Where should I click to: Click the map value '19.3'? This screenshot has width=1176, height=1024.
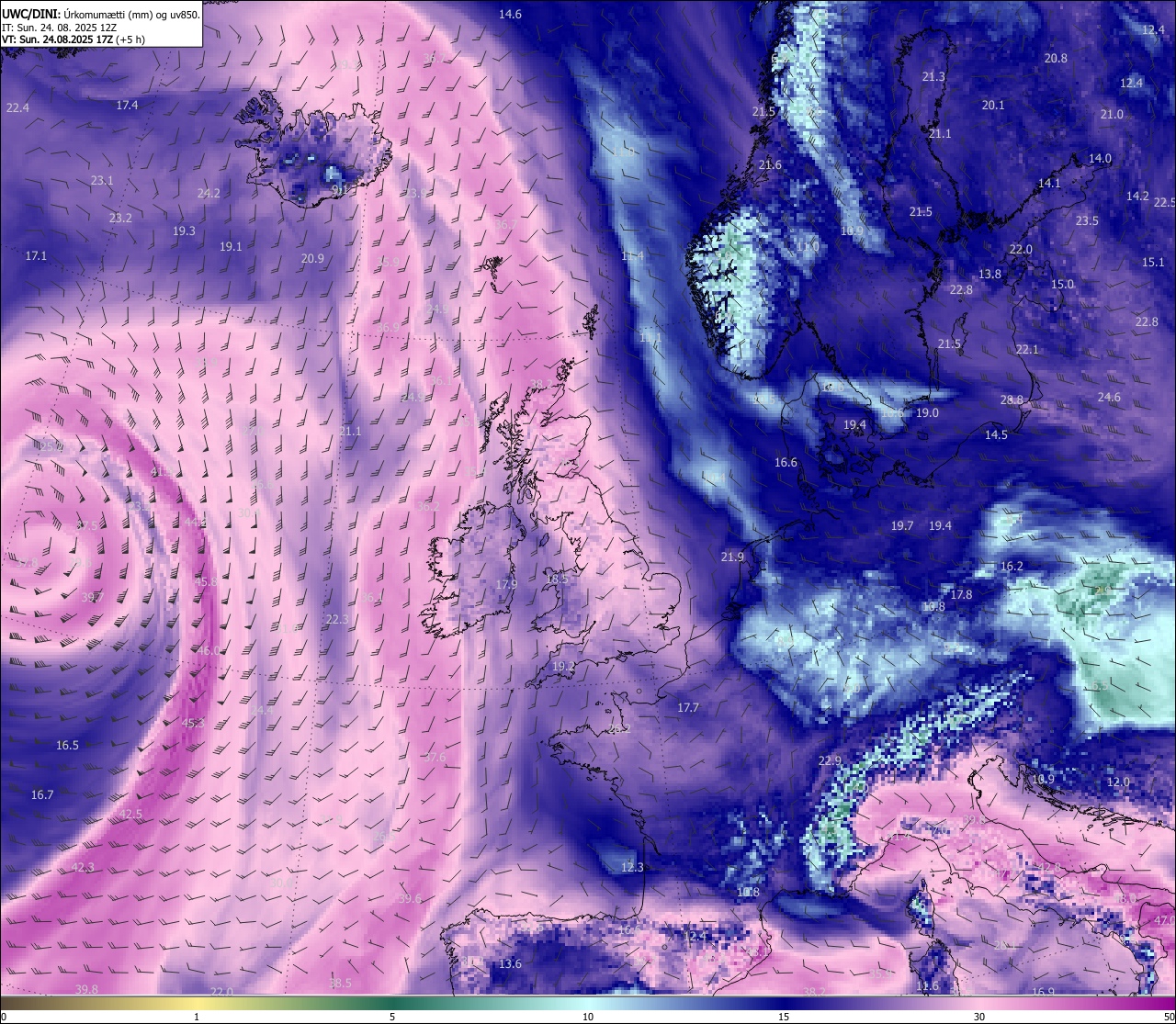tap(184, 231)
